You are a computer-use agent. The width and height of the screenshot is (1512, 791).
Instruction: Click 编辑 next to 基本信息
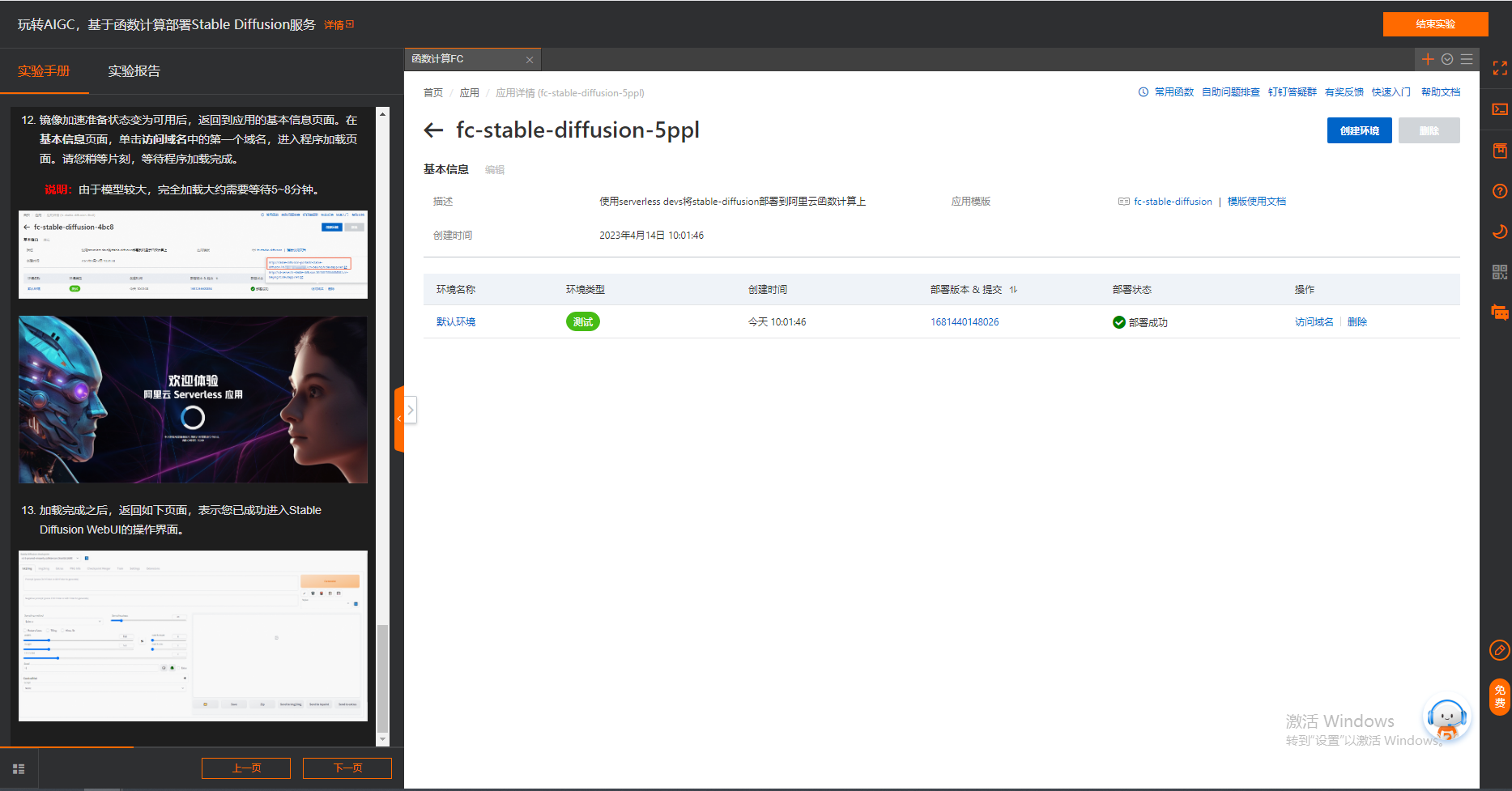pos(495,170)
